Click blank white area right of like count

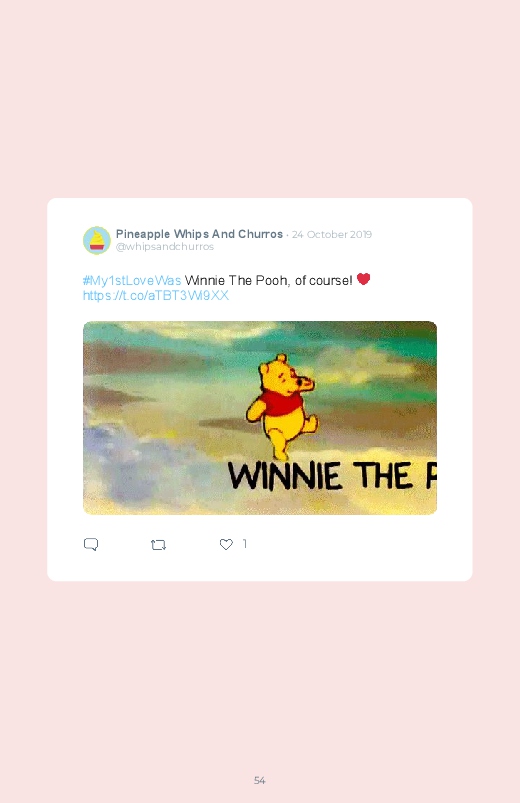click(359, 544)
